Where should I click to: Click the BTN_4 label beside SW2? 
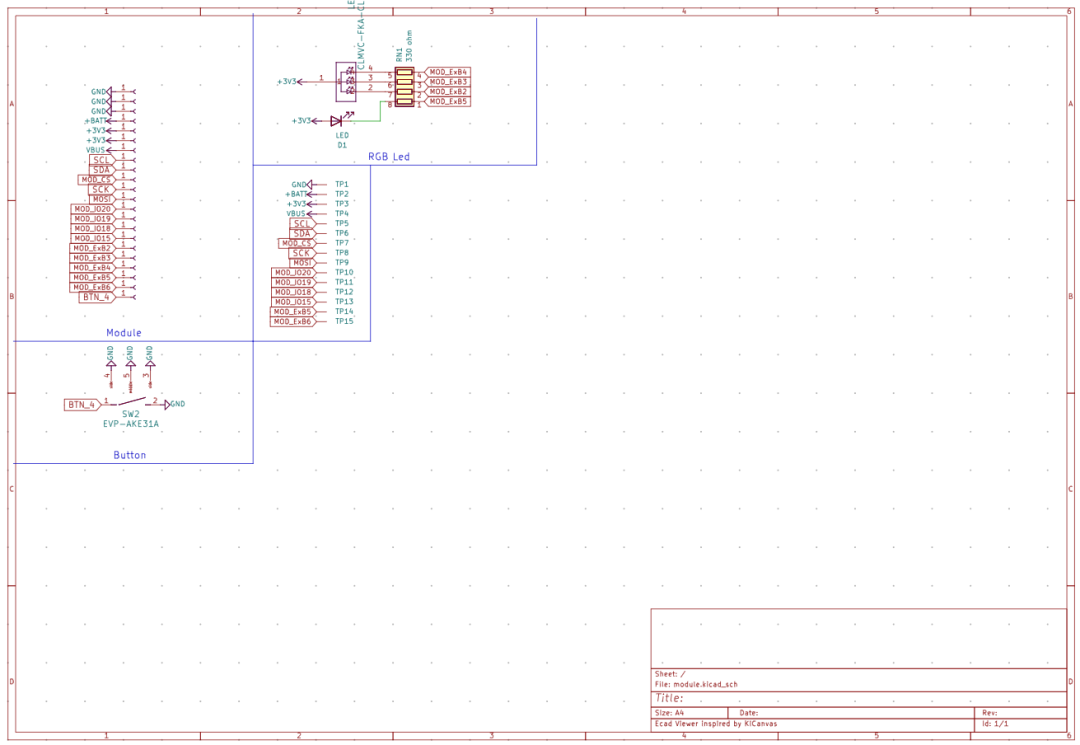pyautogui.click(x=83, y=405)
